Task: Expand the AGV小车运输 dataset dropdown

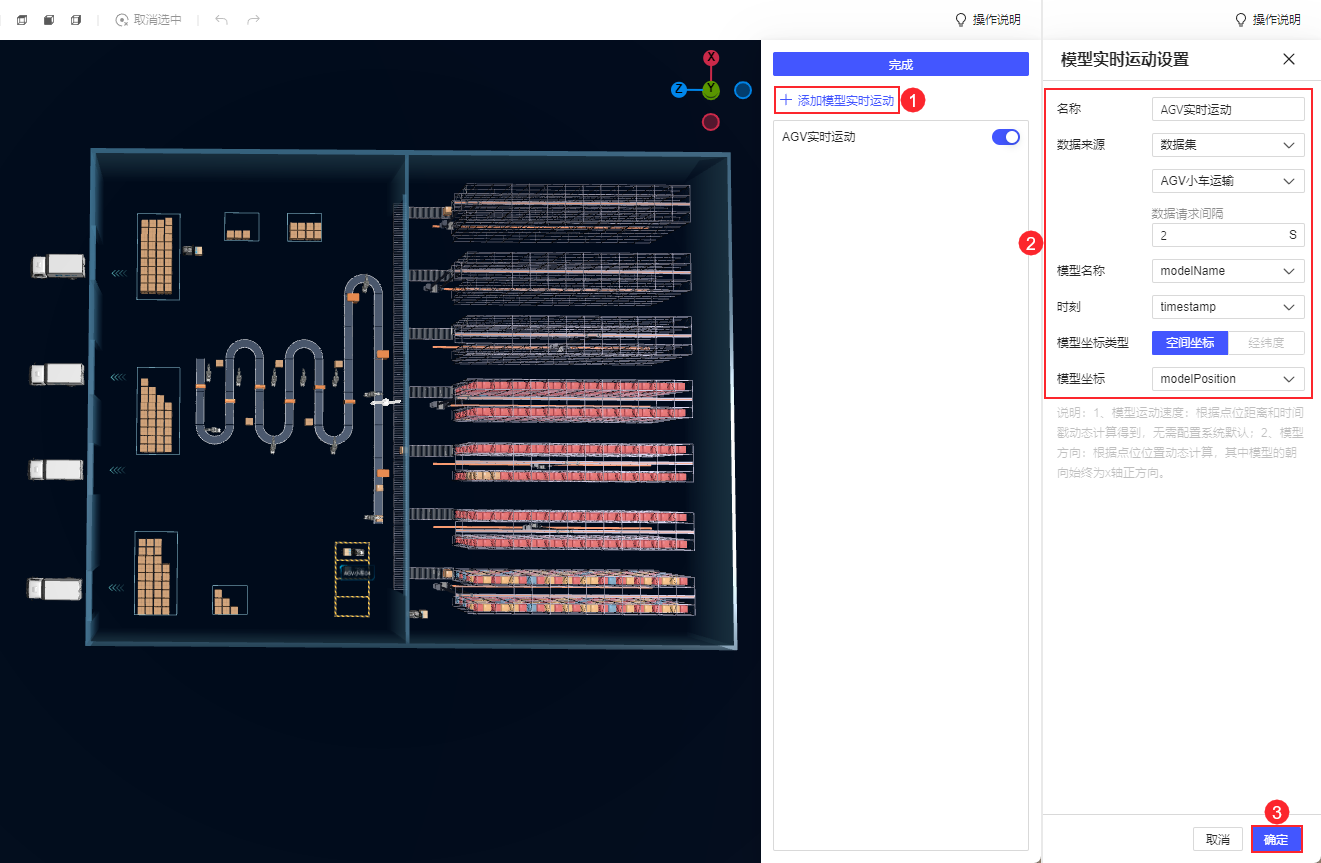Action: pyautogui.click(x=1228, y=181)
